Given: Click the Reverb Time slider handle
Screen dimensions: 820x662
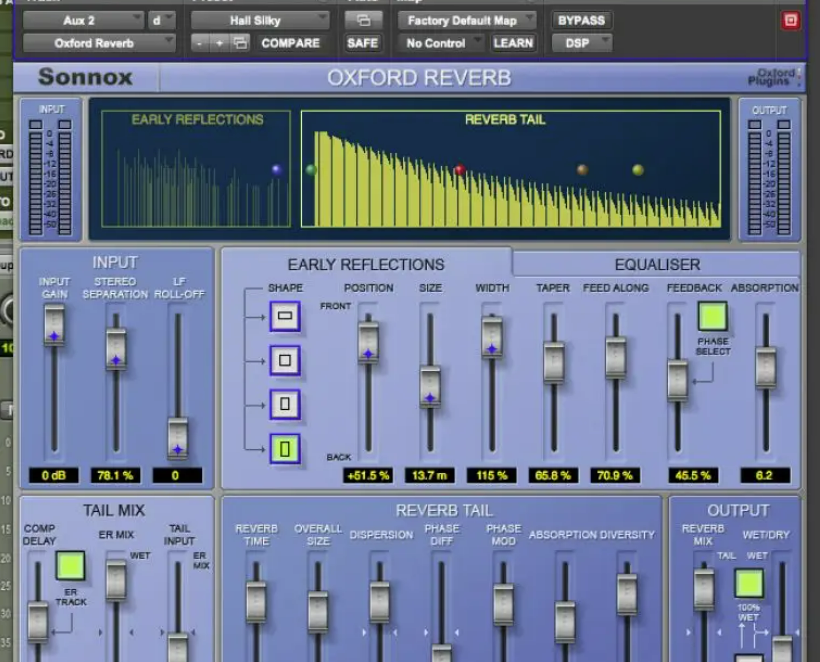Looking at the screenshot, I should (x=256, y=602).
